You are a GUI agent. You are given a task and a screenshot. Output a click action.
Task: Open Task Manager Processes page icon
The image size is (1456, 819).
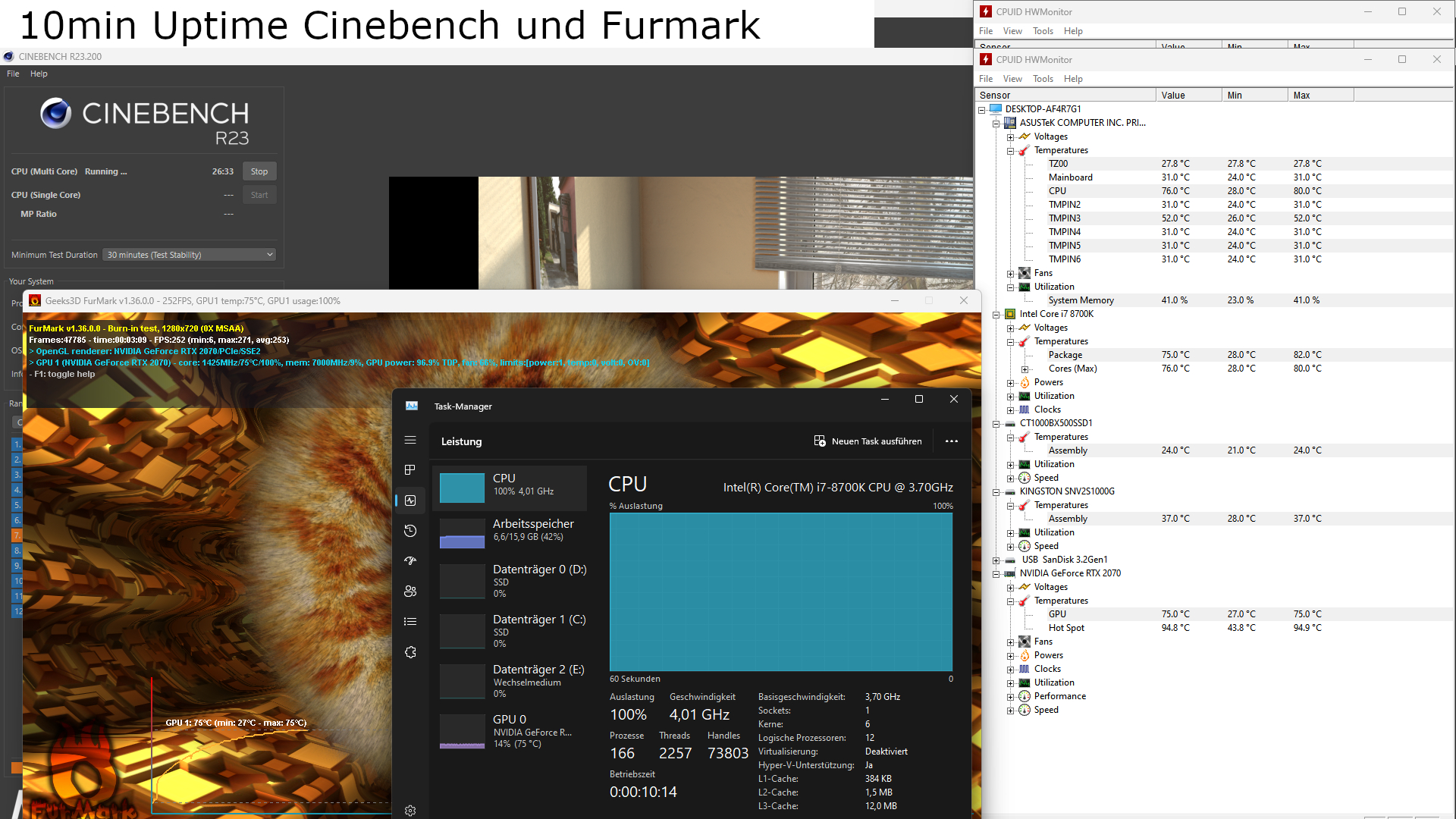click(410, 470)
